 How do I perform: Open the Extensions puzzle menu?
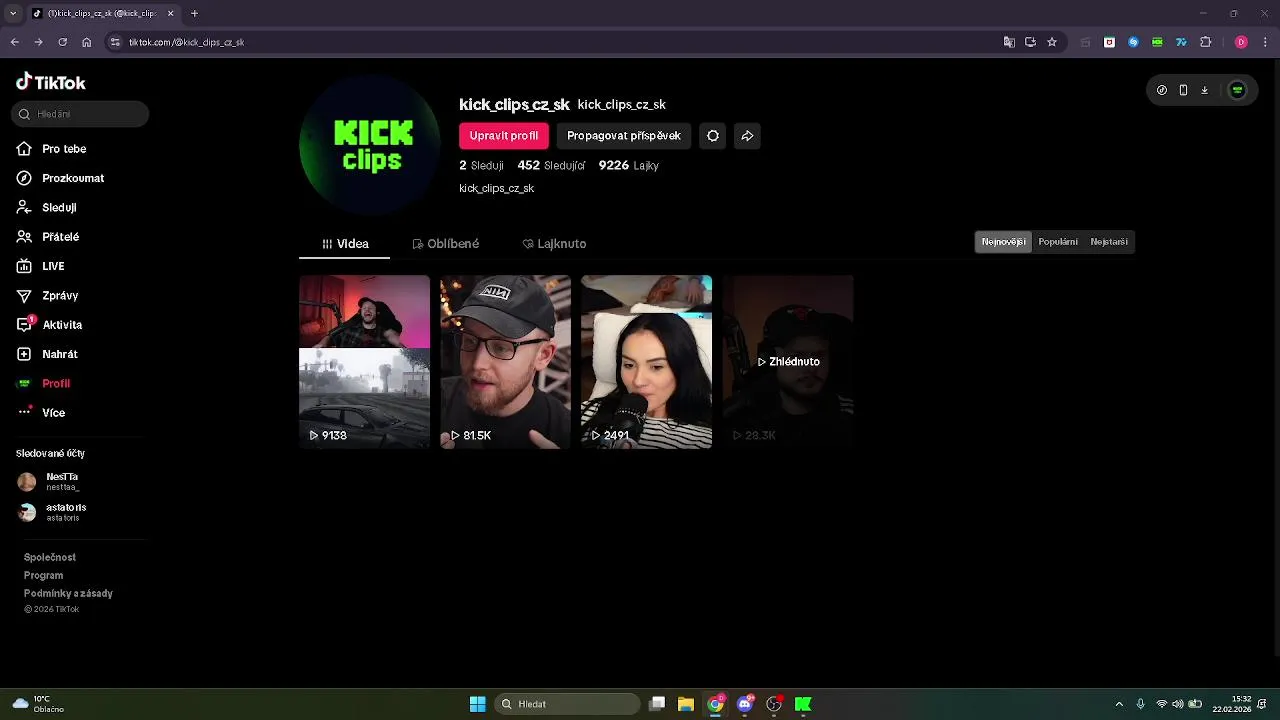point(1205,42)
